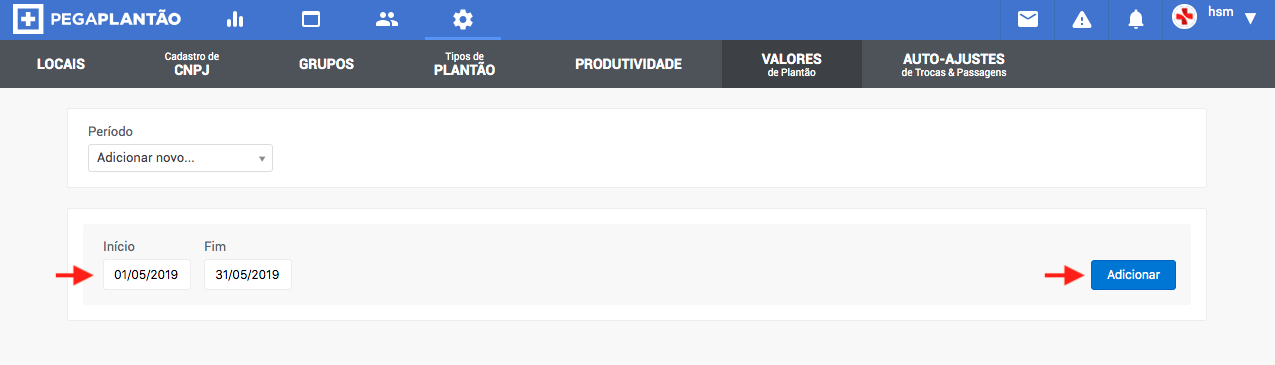Select the Grupos tab

[326, 64]
